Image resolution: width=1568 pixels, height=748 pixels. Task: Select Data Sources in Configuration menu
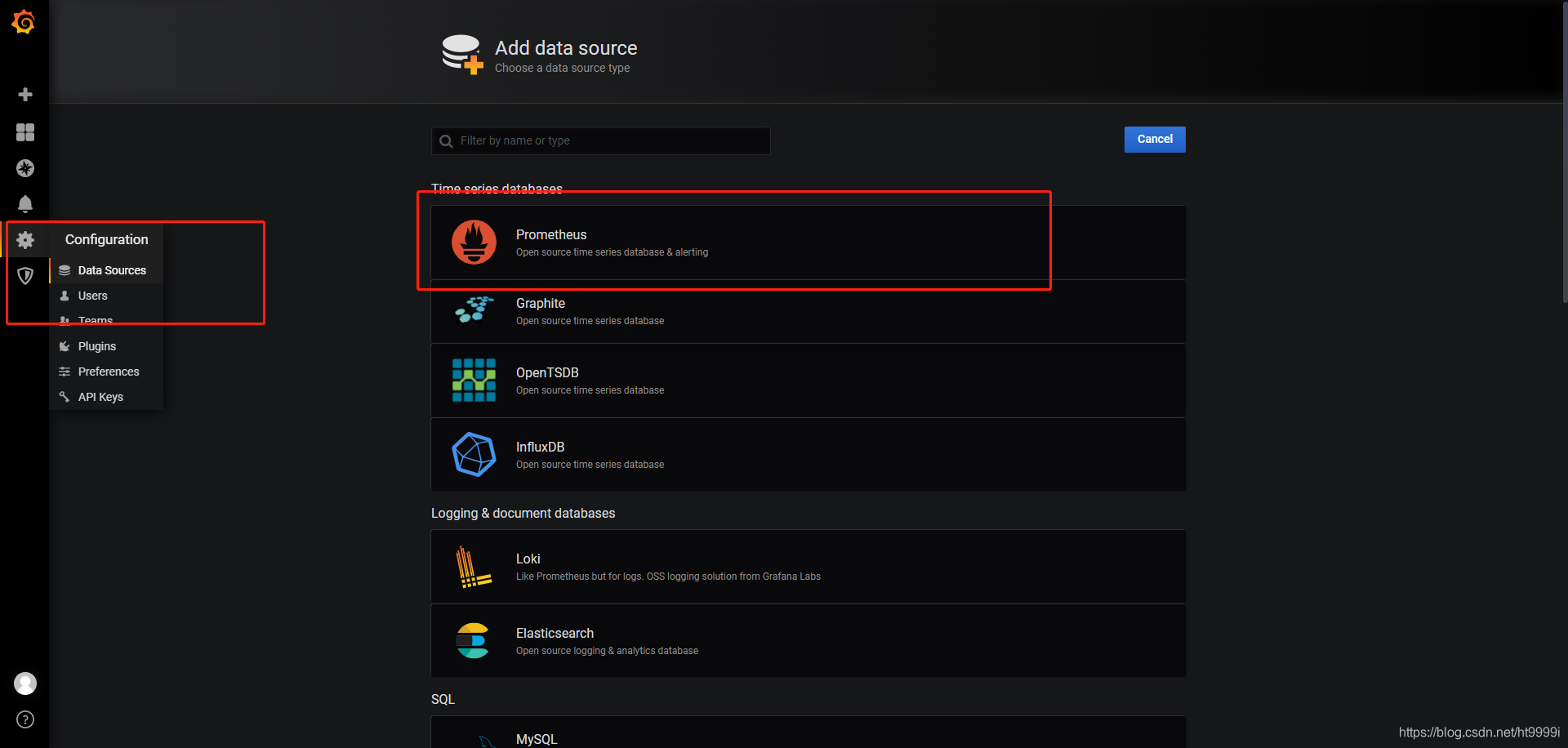click(112, 270)
